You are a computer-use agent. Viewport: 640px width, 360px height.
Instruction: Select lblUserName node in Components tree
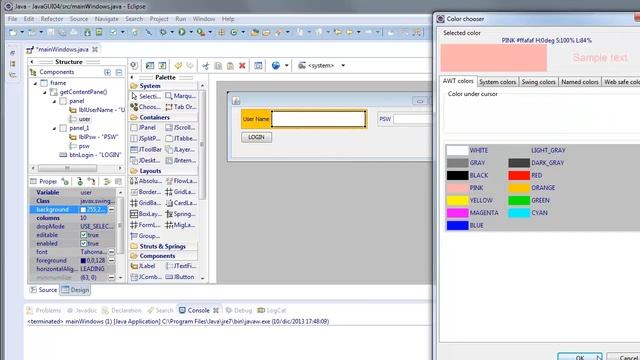coord(97,110)
